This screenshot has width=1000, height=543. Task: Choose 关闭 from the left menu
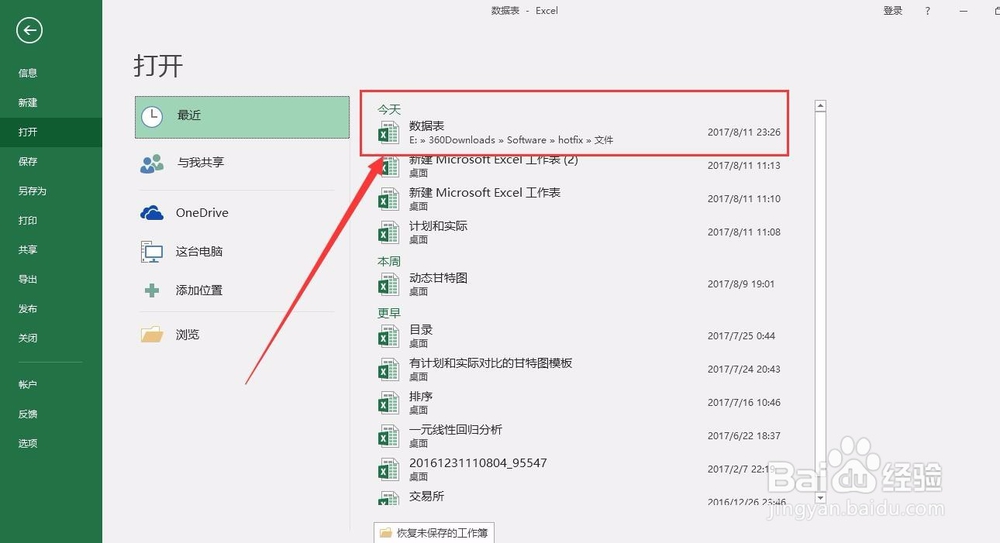click(28, 338)
